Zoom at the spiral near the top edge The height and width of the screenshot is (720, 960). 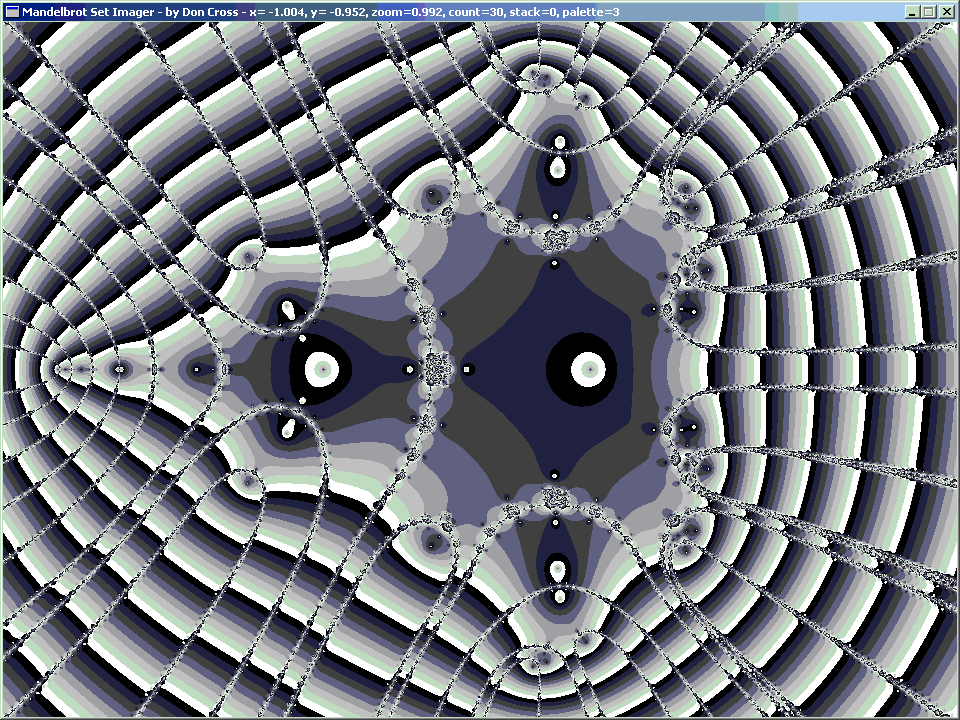[x=543, y=75]
